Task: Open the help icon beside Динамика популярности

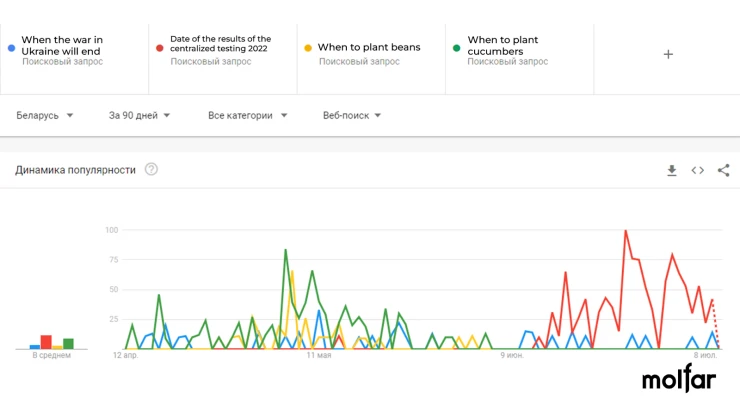Action: (x=151, y=169)
